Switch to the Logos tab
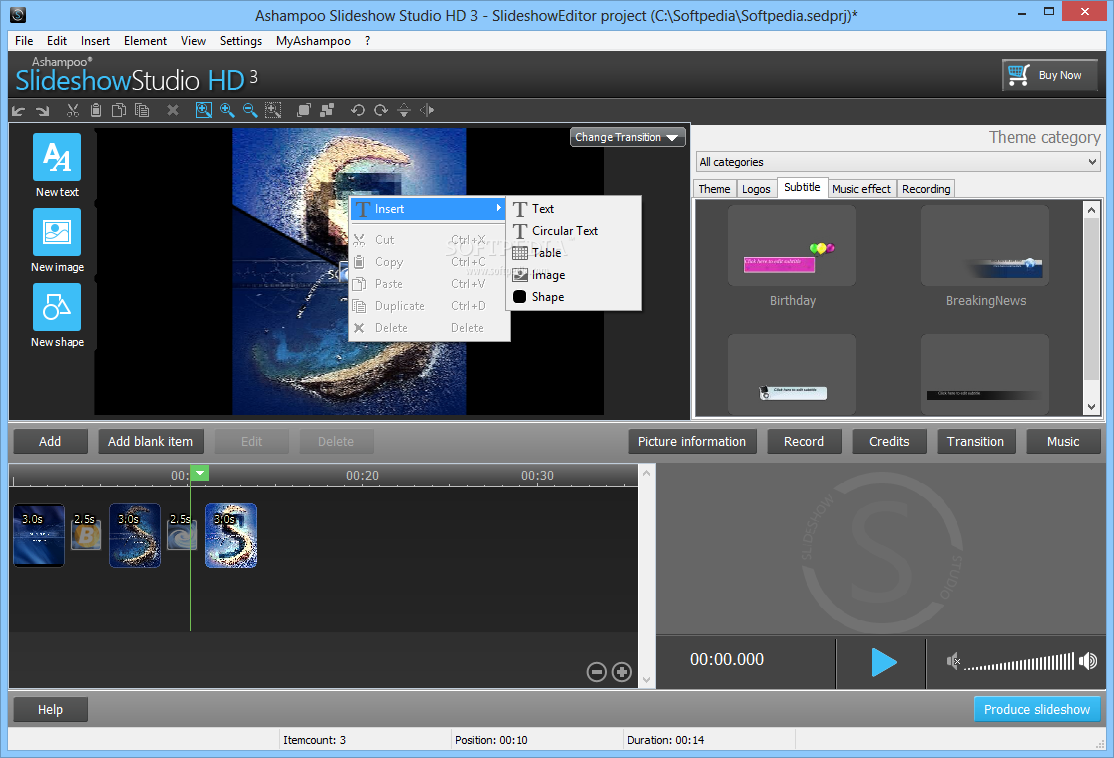This screenshot has width=1114, height=758. [756, 188]
